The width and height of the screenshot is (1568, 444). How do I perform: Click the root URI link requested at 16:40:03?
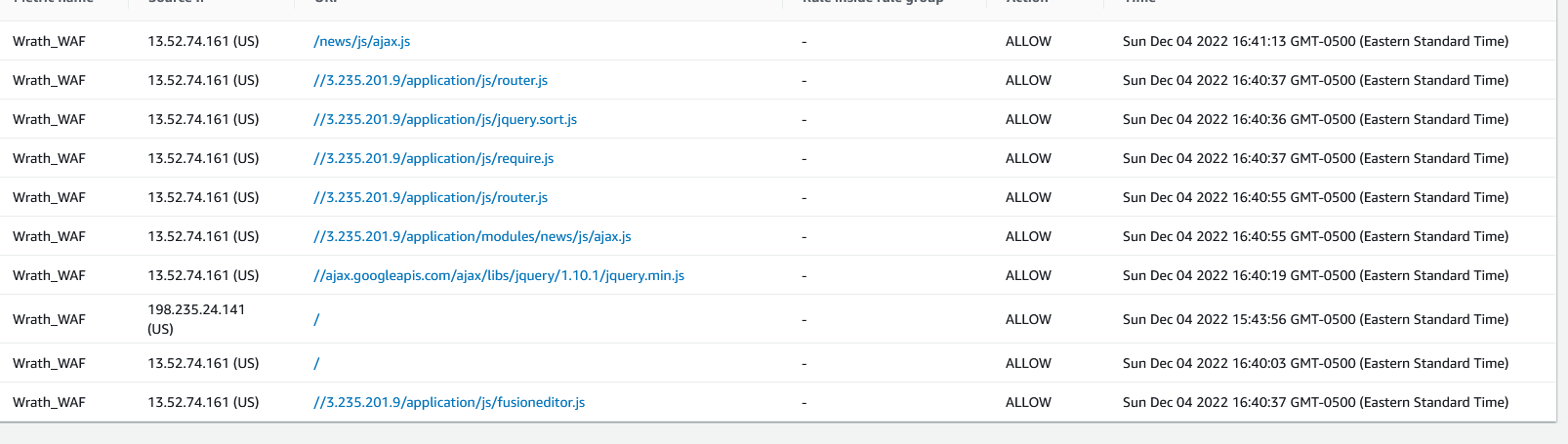(316, 363)
